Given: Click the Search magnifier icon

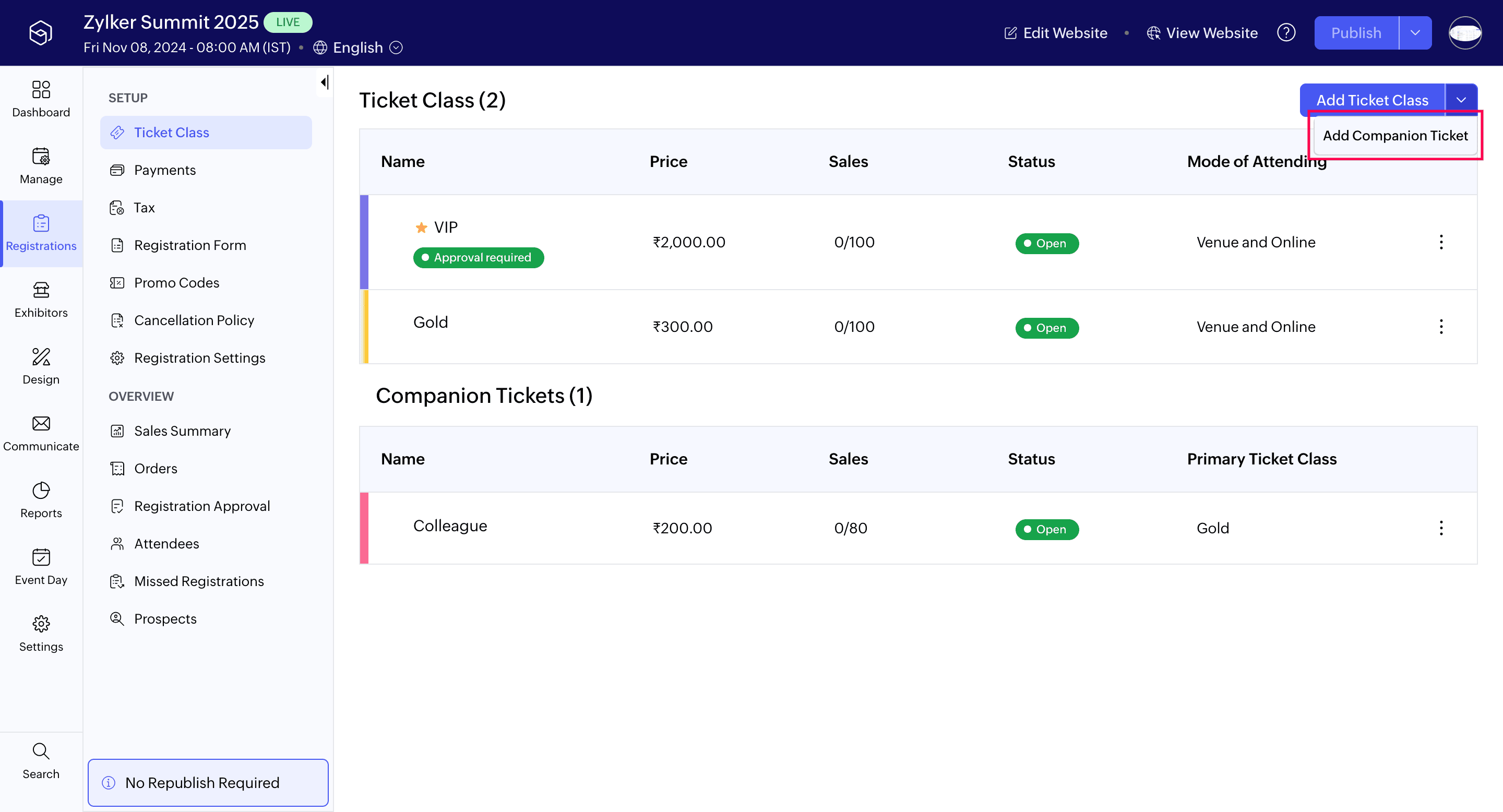Looking at the screenshot, I should pyautogui.click(x=41, y=751).
